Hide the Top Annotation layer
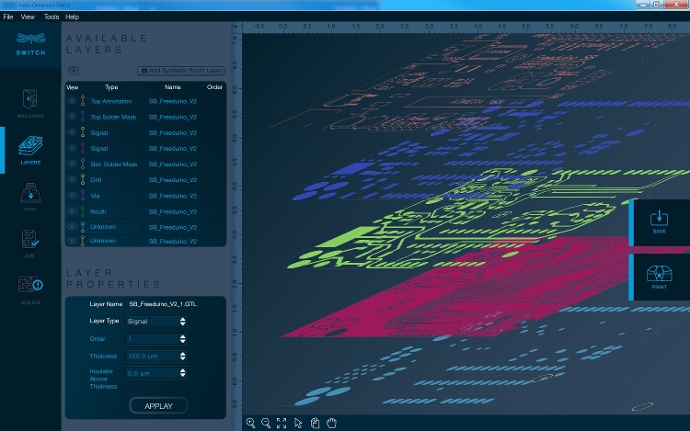Screen dimensions: 690x431 71,101
